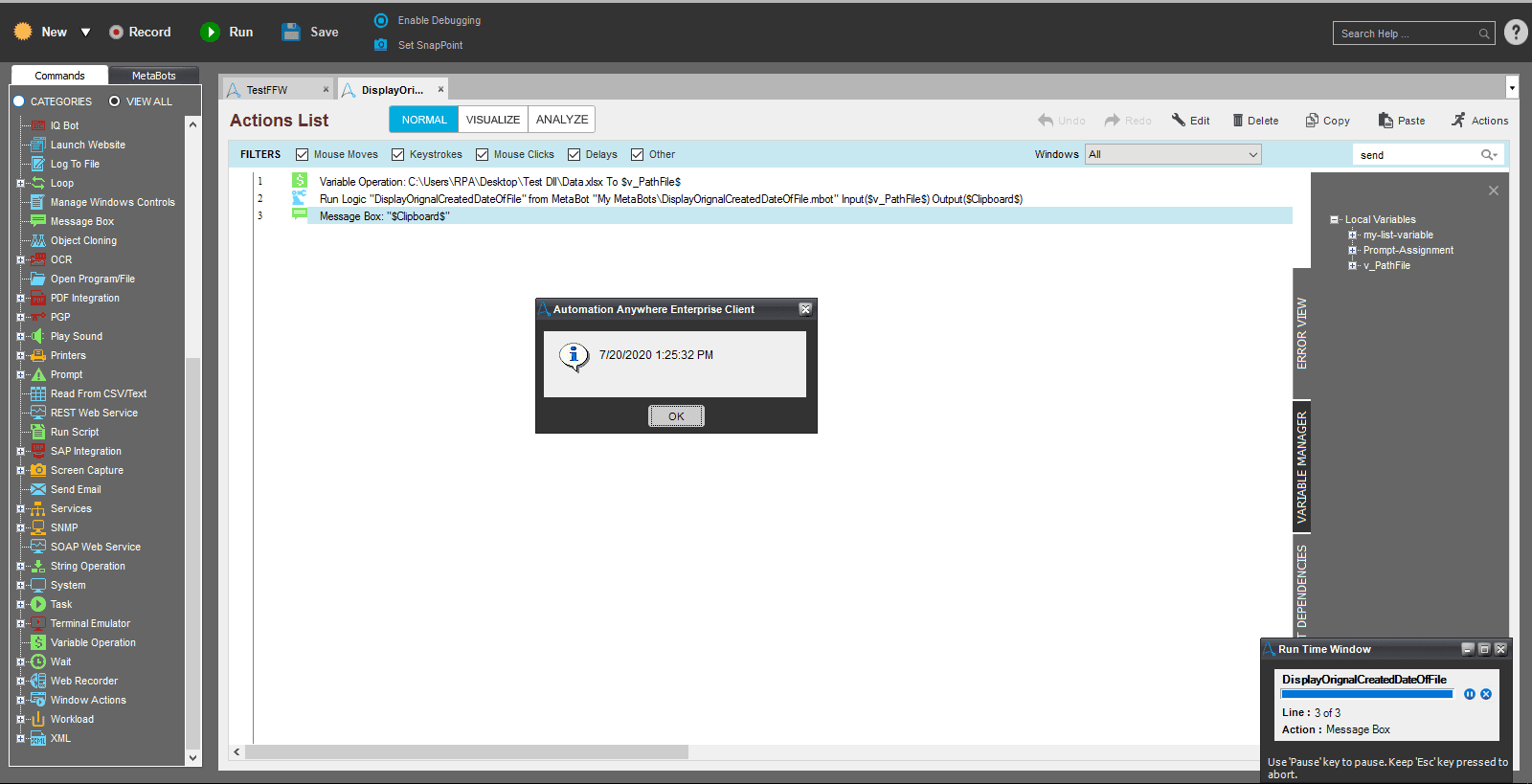Screen dimensions: 1532x784
Task: Switch to the Commands tab
Action: click(x=59, y=76)
